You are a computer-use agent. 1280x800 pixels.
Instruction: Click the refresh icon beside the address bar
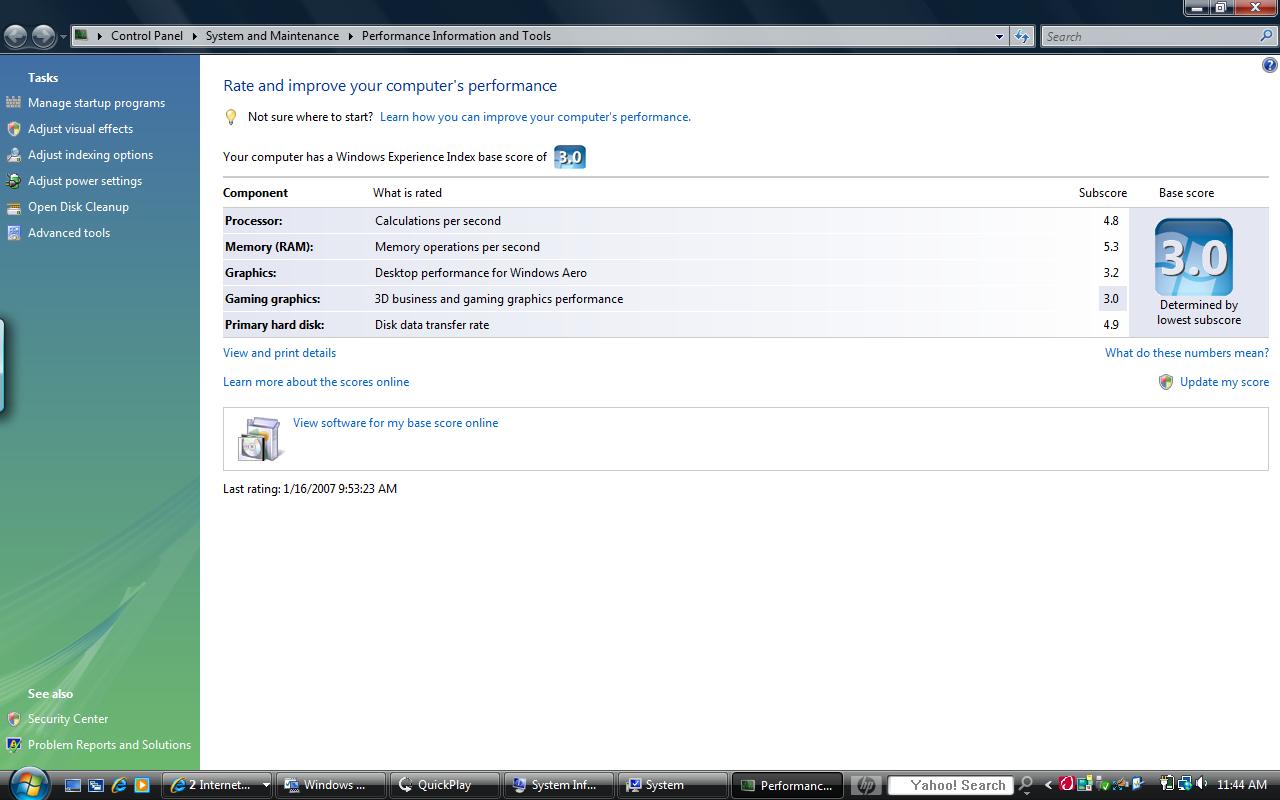[x=1021, y=36]
